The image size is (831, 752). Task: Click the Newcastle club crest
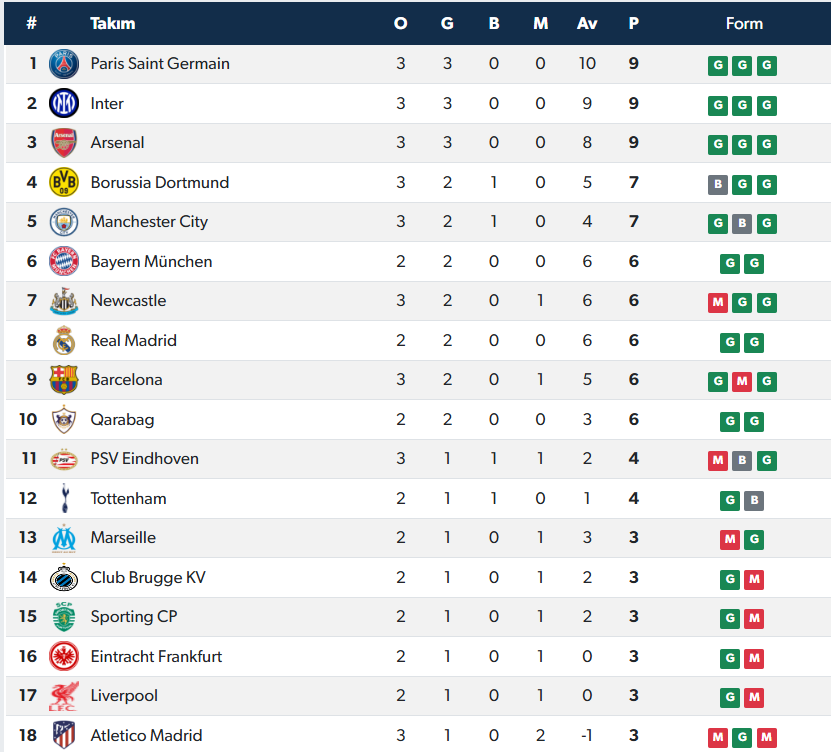(x=64, y=301)
